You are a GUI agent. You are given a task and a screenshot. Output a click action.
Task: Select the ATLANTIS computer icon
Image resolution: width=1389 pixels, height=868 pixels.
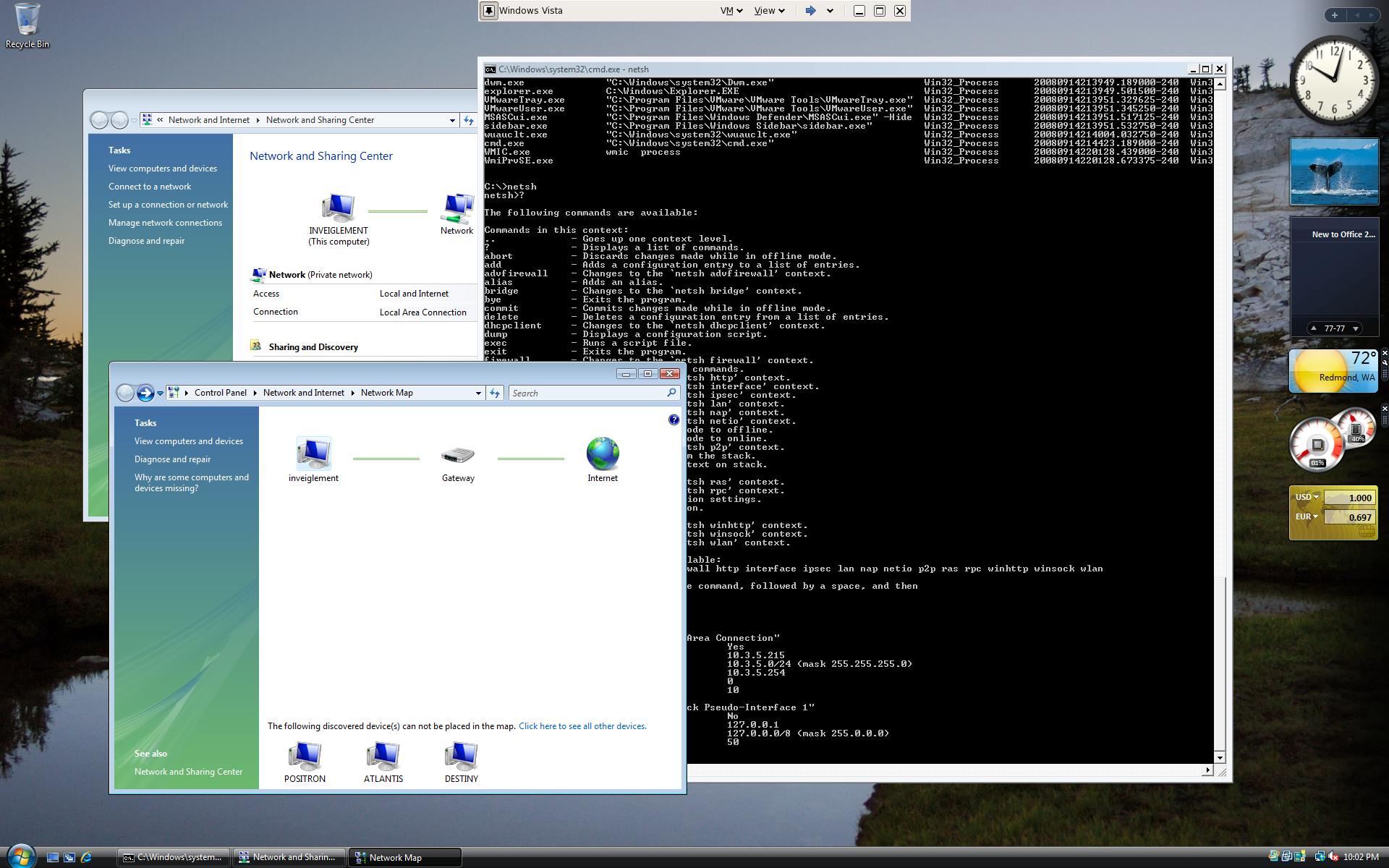coord(383,756)
